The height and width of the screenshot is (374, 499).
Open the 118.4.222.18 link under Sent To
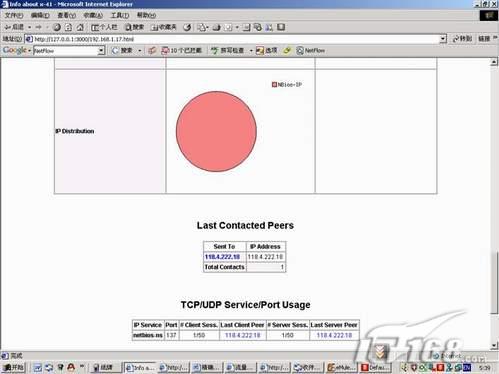click(x=222, y=257)
